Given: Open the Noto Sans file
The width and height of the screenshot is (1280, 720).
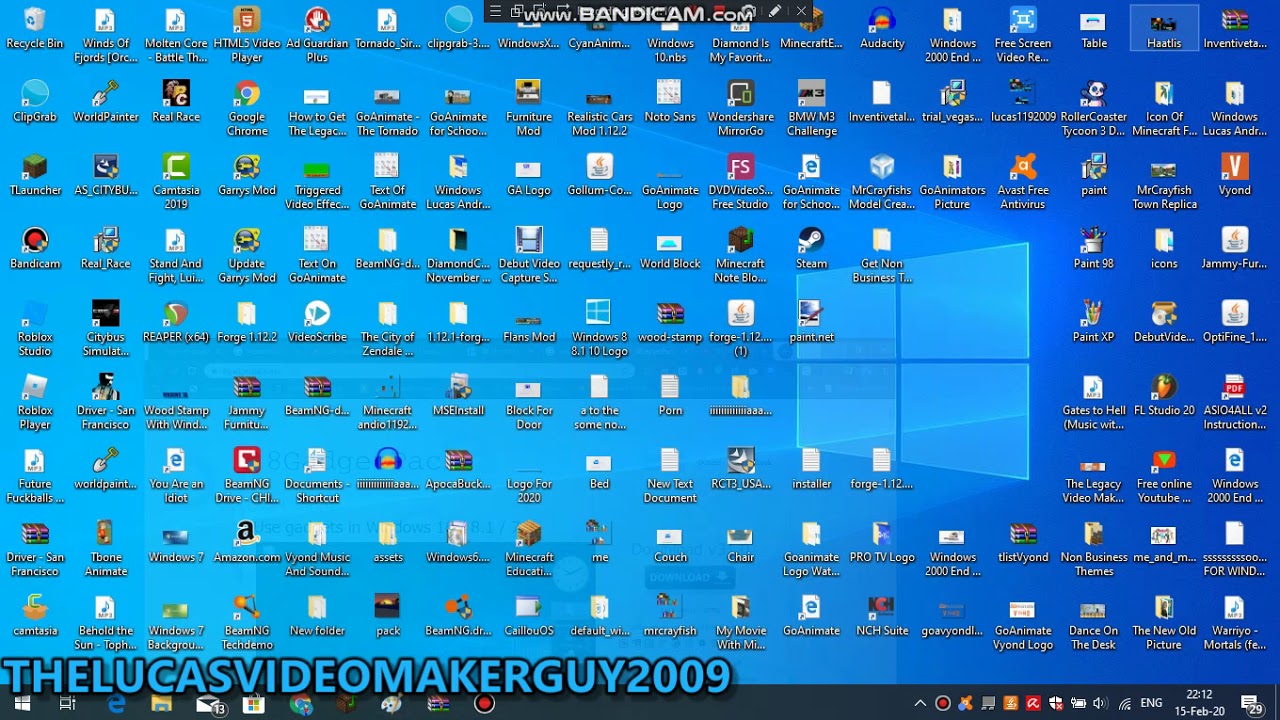Looking at the screenshot, I should [670, 102].
